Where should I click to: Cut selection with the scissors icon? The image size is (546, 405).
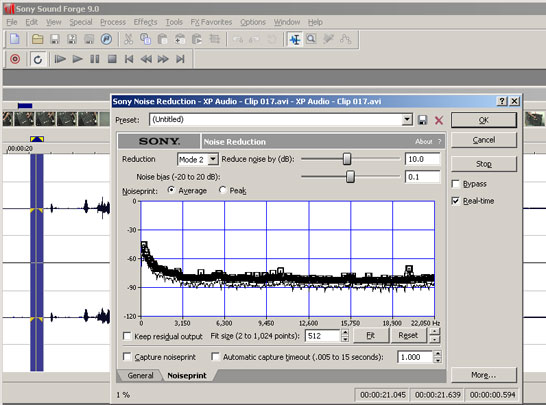click(128, 39)
